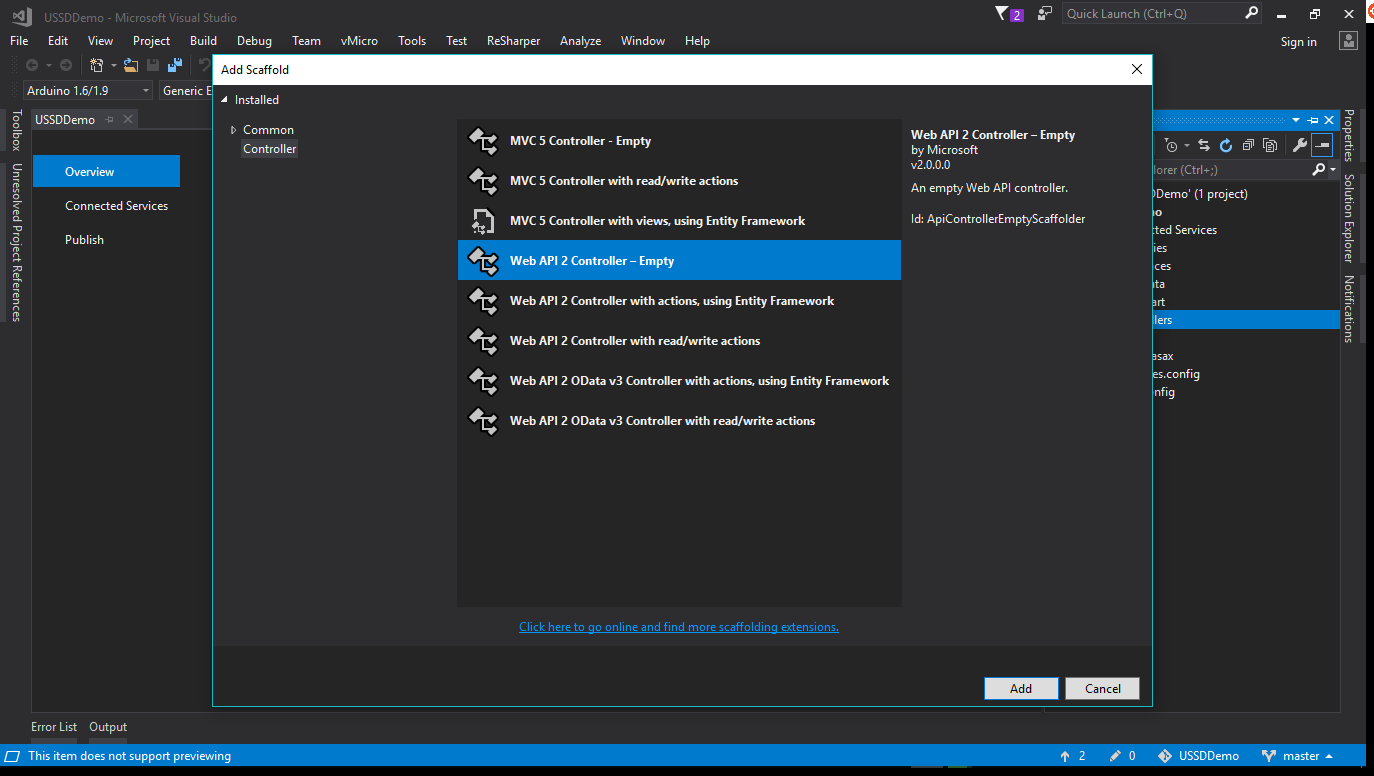Image resolution: width=1374 pixels, height=776 pixels.
Task: Toggle the Preview Selected Items button
Action: coord(1322,145)
